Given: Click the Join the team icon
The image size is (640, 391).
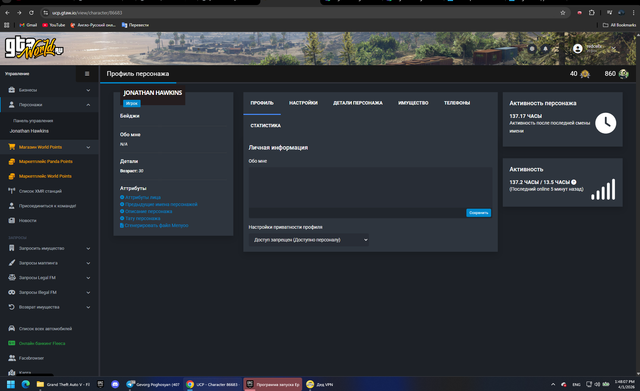Looking at the screenshot, I should (x=12, y=206).
